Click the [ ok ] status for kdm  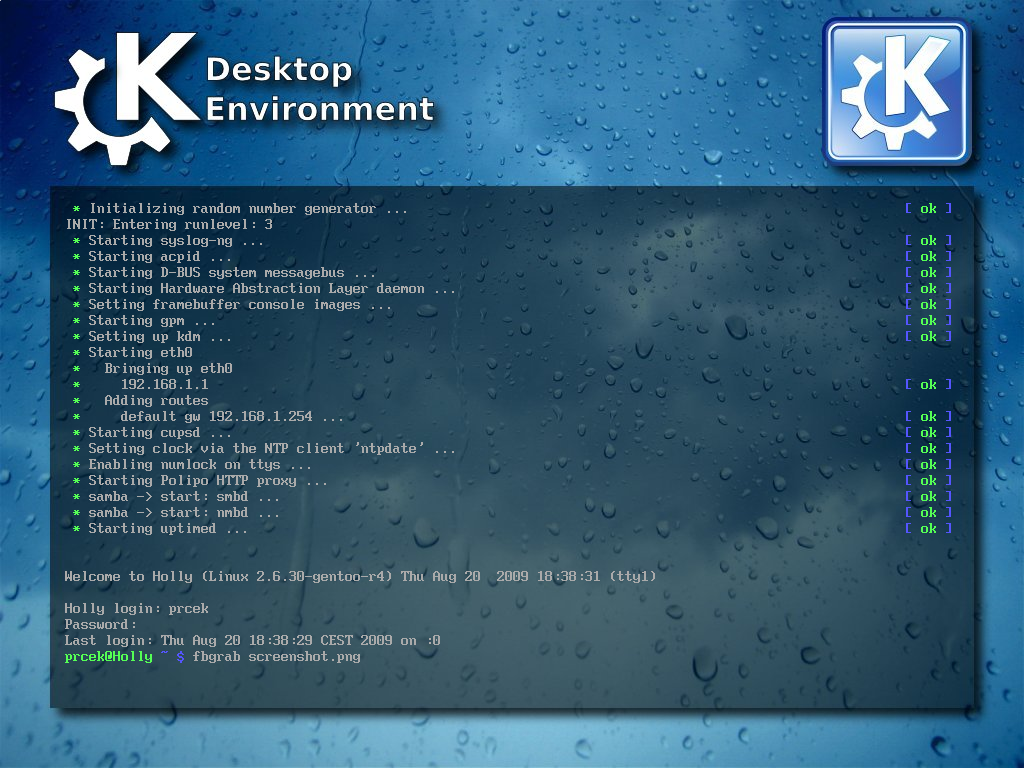coord(928,337)
